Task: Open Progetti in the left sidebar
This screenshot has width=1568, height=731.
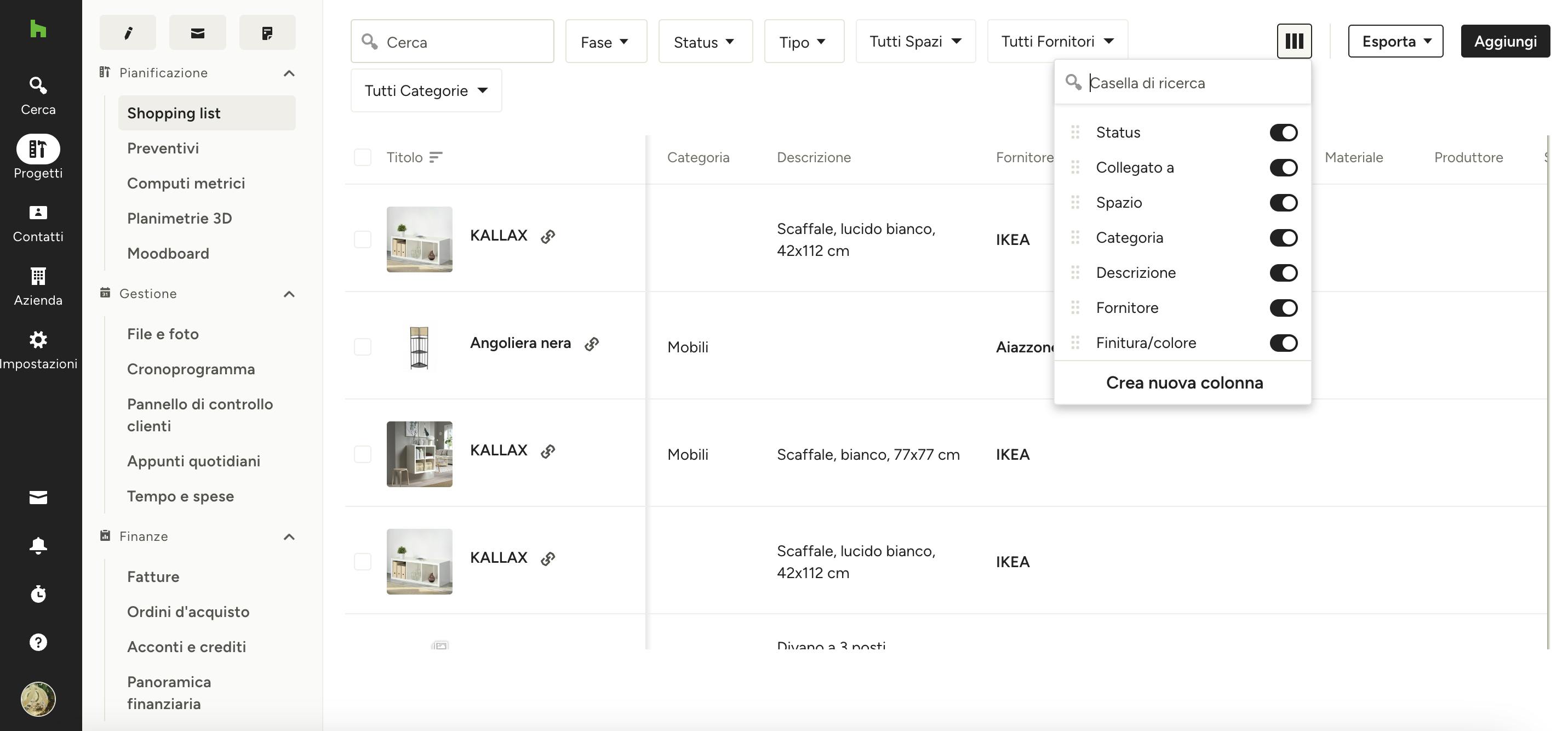Action: pos(38,158)
